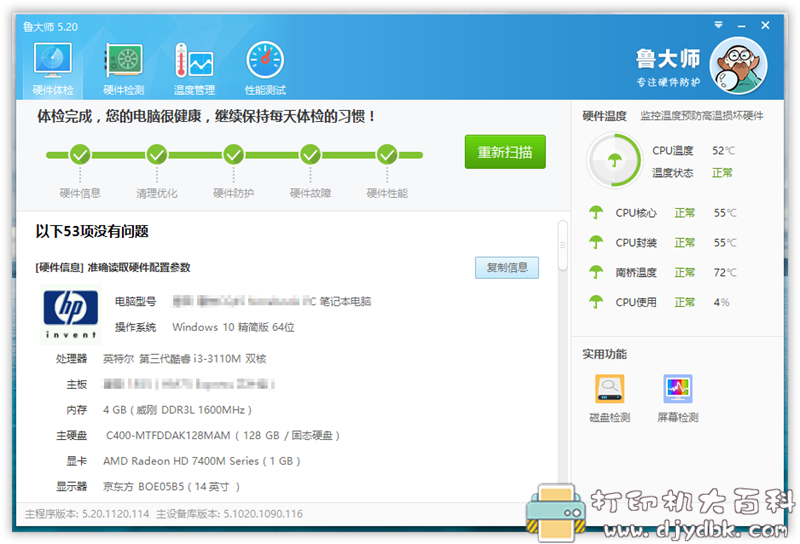
Task: Click the 鲁大师 avatar portrait
Action: pos(738,66)
